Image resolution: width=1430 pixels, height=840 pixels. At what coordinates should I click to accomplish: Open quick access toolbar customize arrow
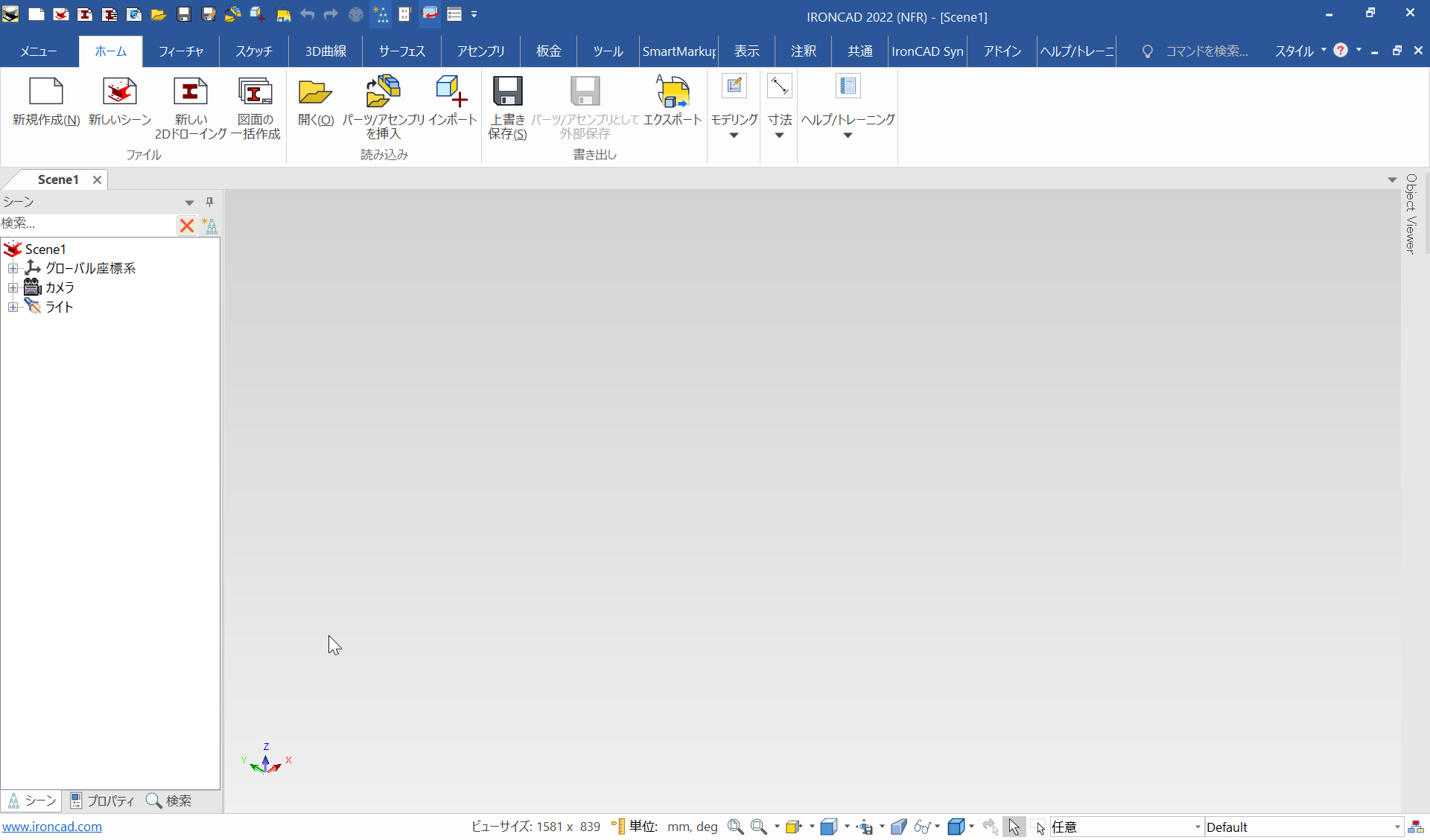(474, 14)
